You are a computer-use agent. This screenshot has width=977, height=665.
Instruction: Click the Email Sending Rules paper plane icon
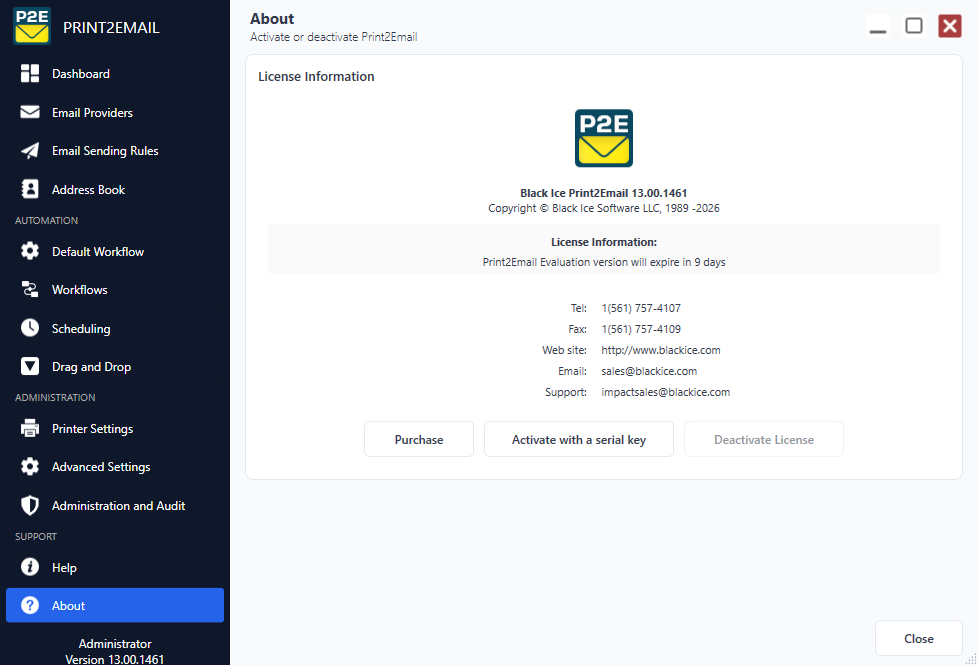point(30,151)
